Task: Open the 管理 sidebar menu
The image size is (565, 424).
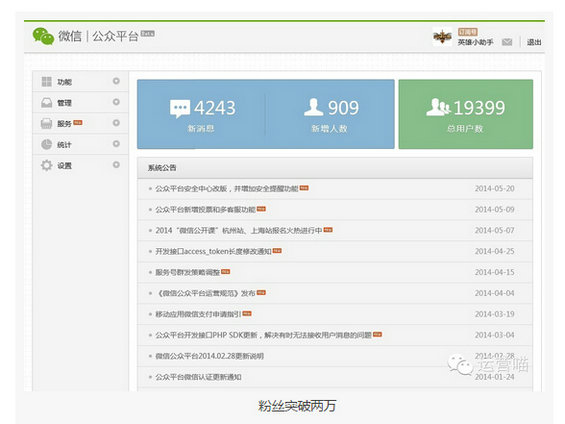Action: pos(80,103)
